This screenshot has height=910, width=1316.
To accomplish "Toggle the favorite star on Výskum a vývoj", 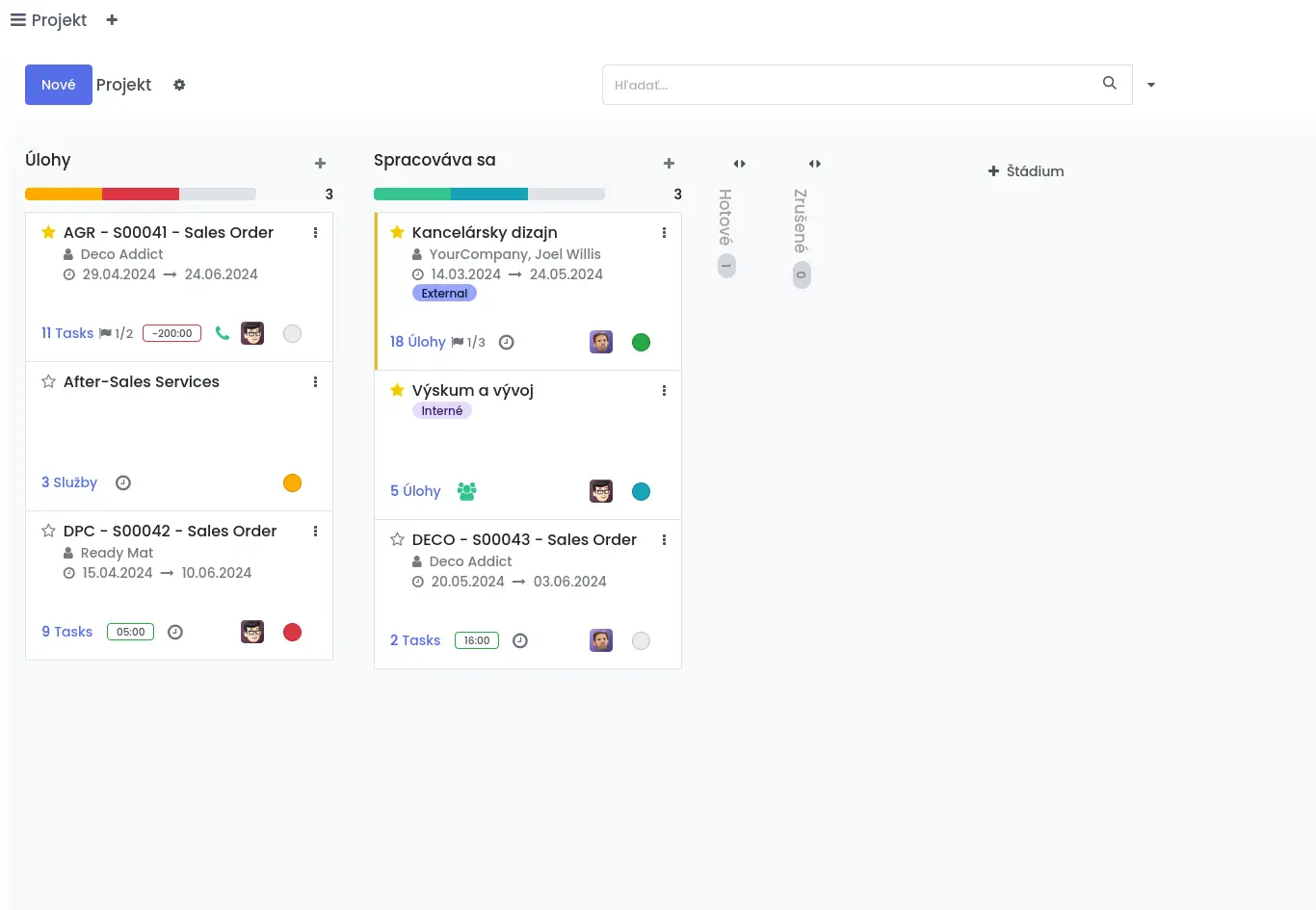I will tap(397, 390).
